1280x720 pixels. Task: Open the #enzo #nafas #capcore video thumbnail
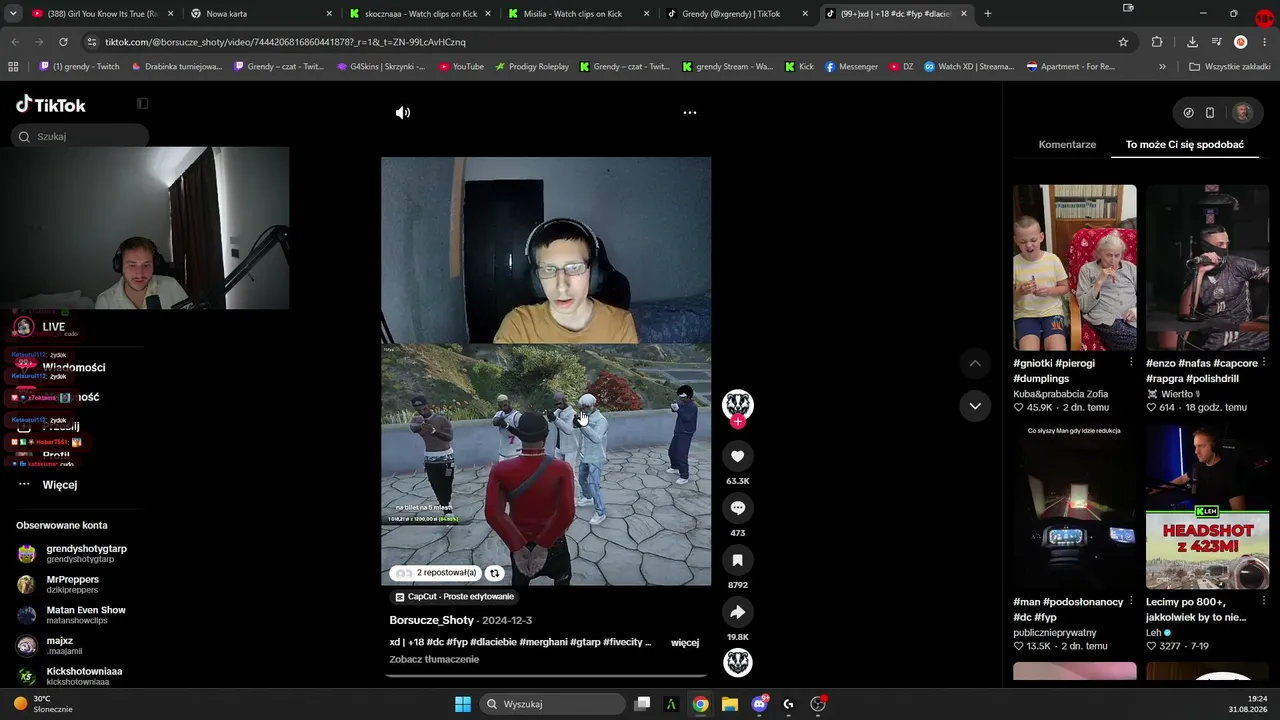click(x=1207, y=268)
